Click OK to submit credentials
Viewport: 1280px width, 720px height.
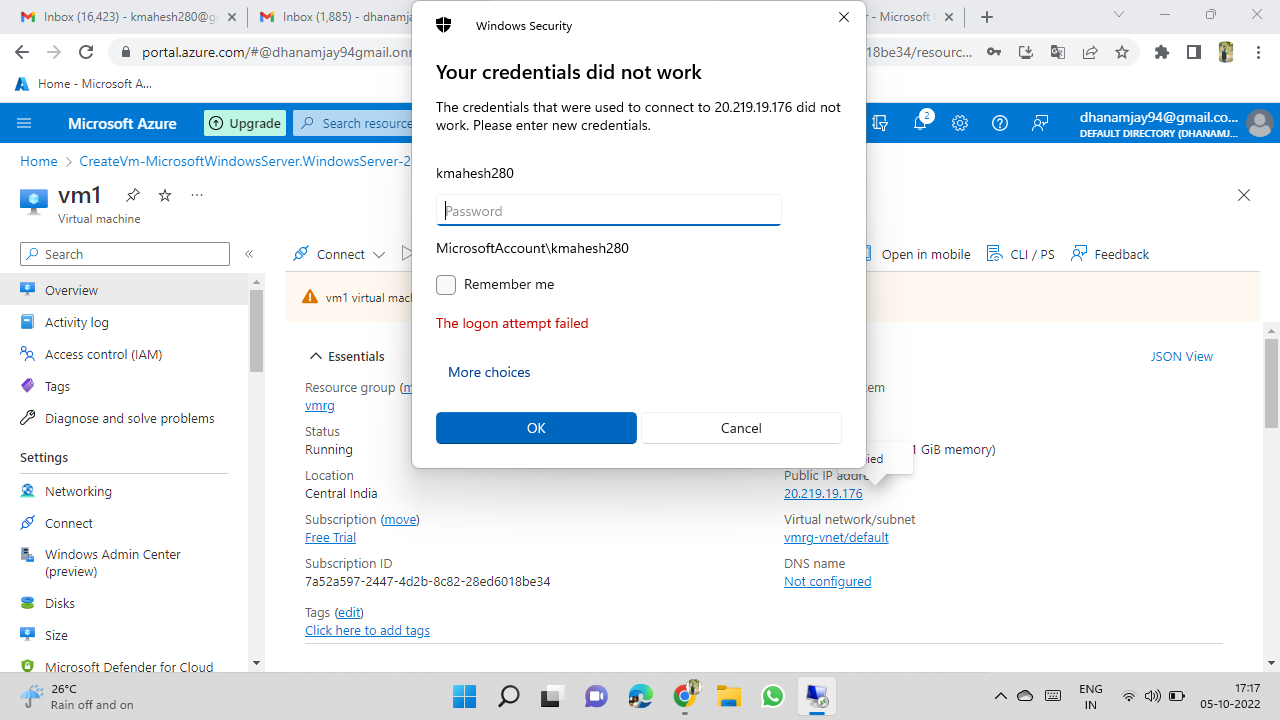[x=536, y=427]
